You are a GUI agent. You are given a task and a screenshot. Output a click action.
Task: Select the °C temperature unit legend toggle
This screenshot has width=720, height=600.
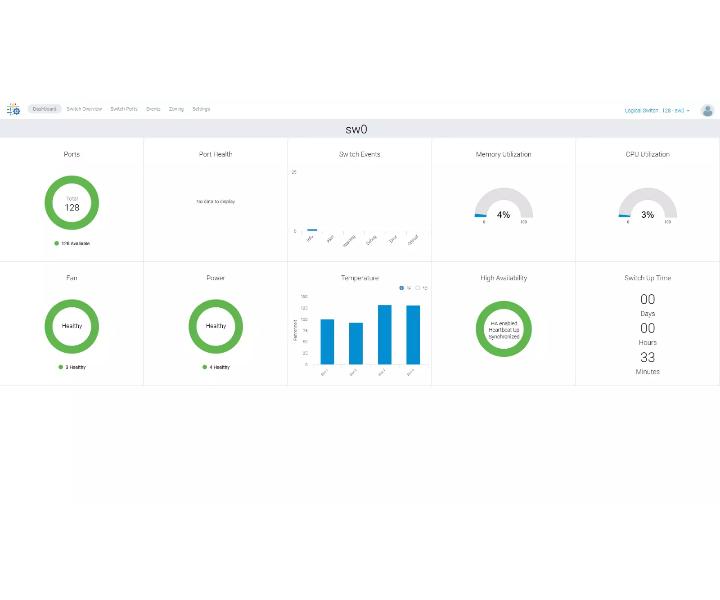422,288
